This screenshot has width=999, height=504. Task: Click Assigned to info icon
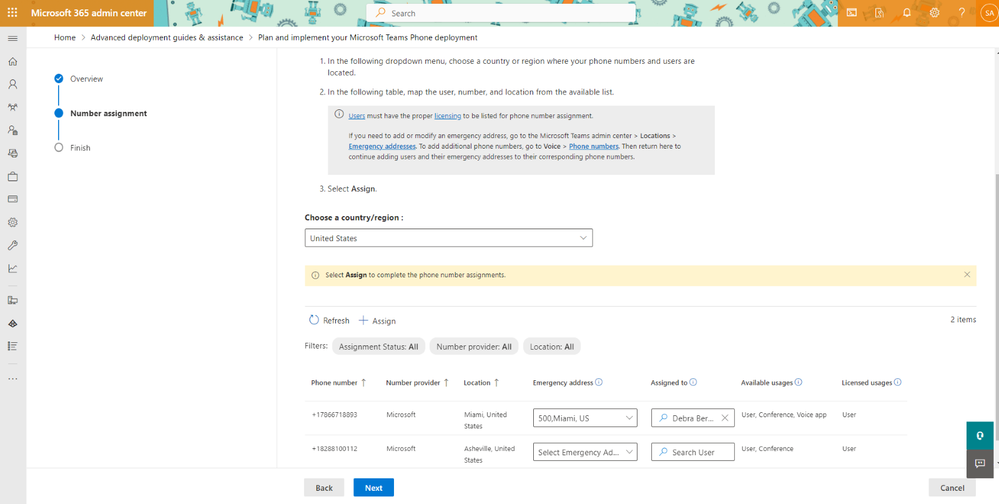pyautogui.click(x=693, y=382)
